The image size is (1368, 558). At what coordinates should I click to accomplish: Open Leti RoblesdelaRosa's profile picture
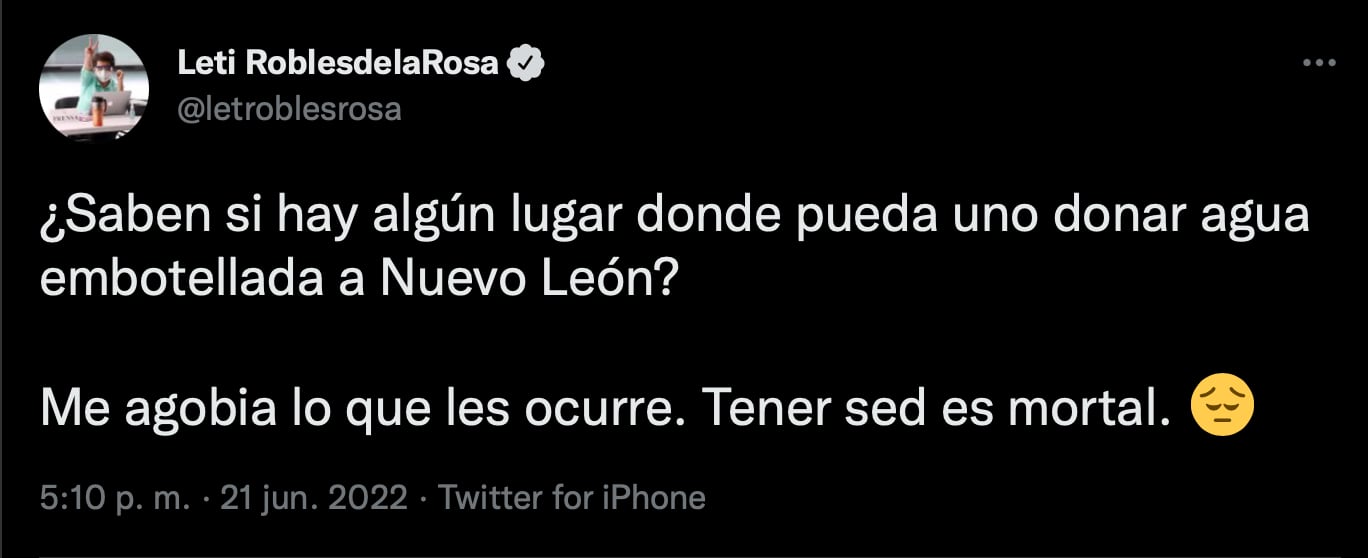[93, 88]
